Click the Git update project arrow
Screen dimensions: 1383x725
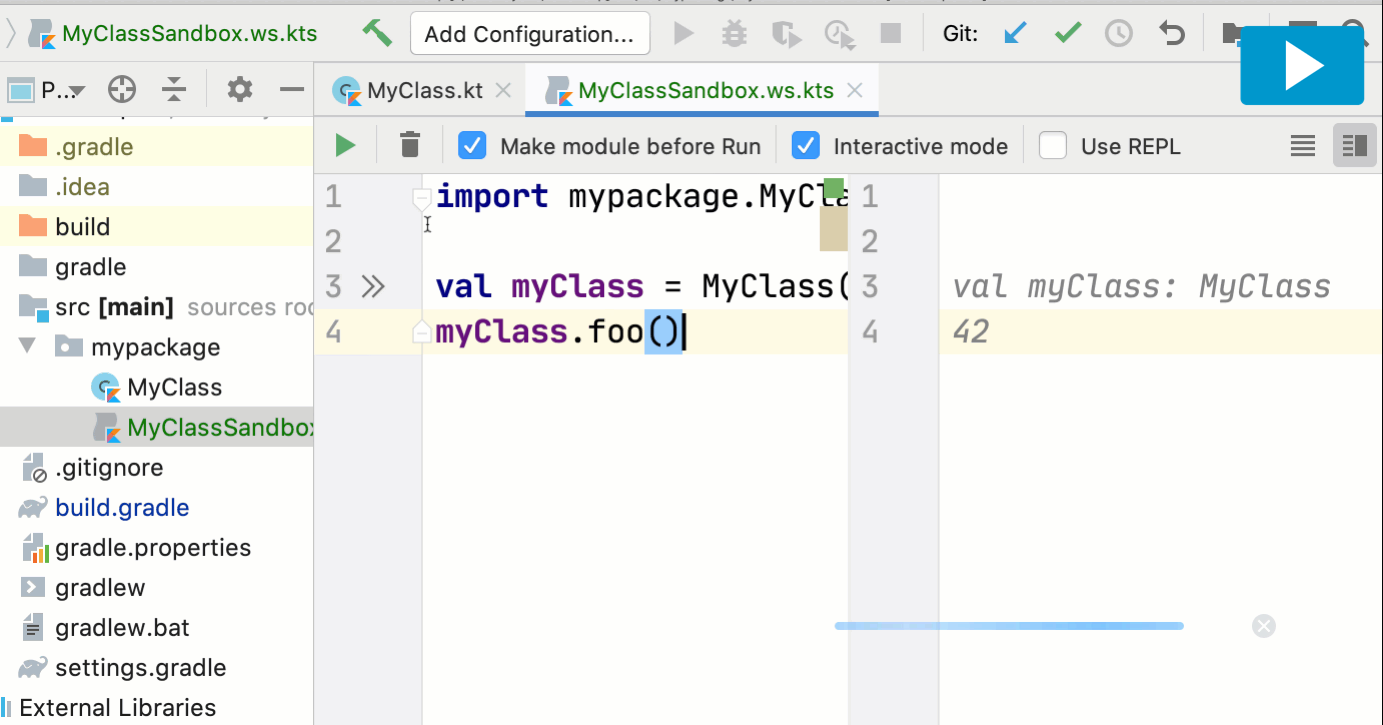[x=1015, y=34]
